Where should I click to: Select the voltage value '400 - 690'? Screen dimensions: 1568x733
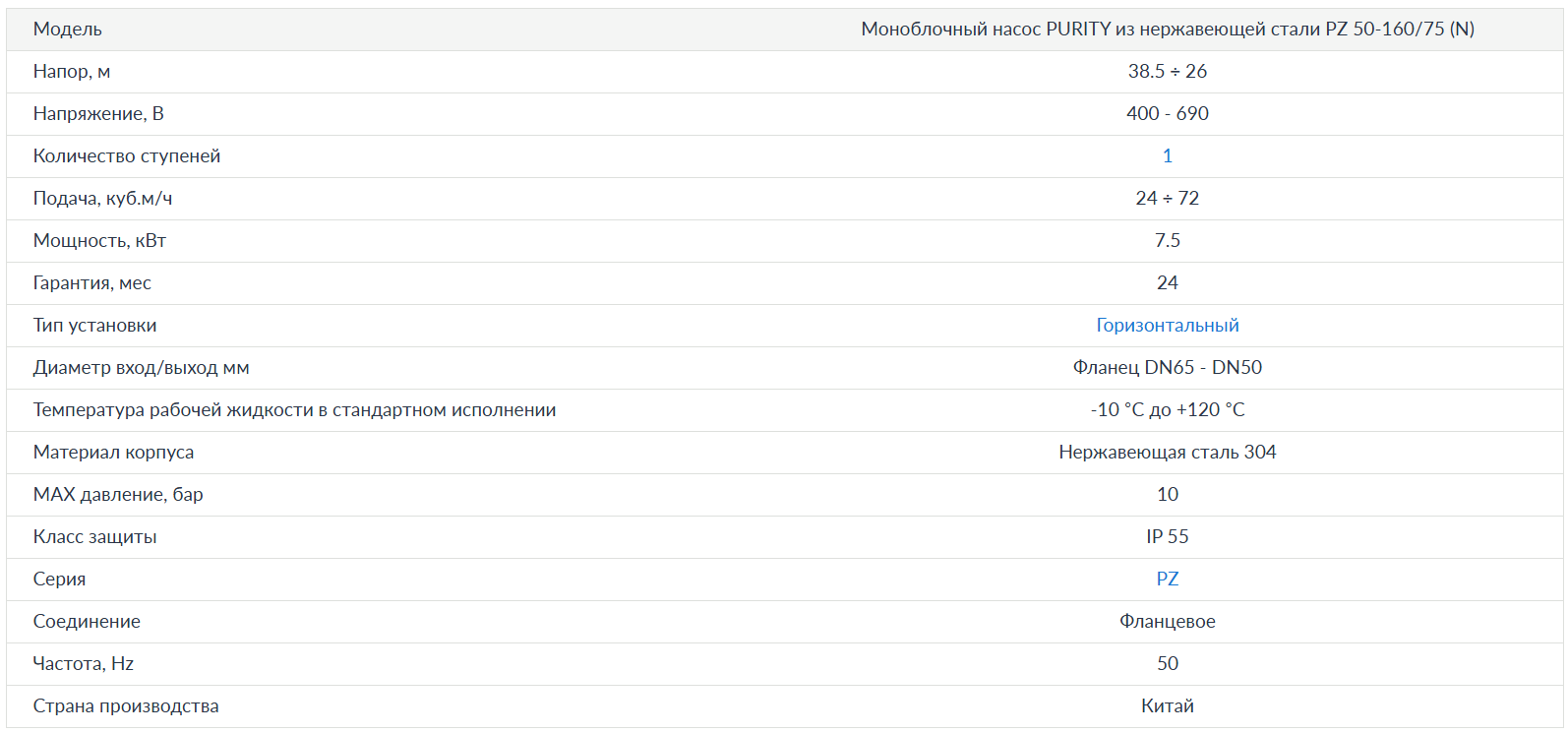coord(1167,113)
